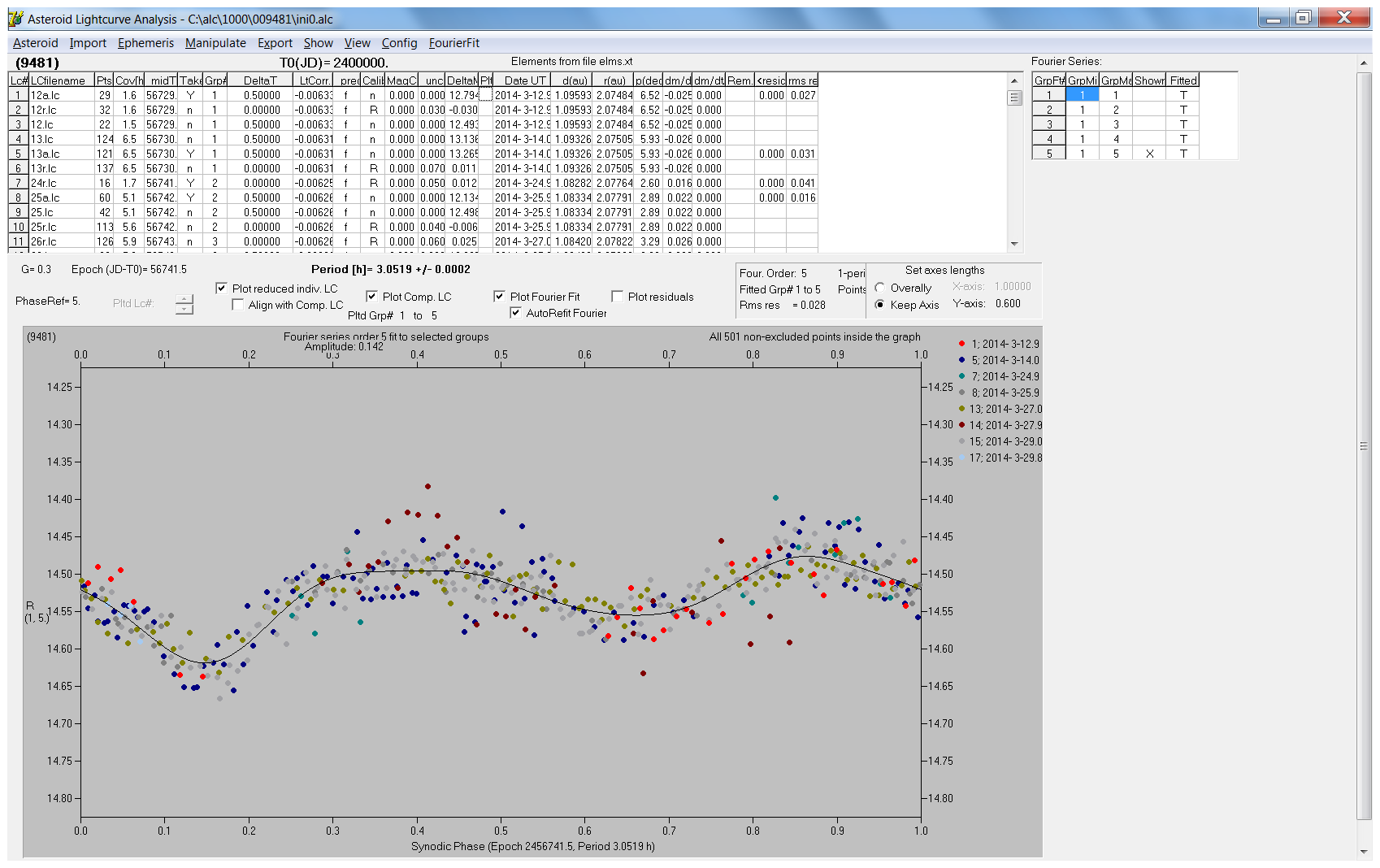Click the main window scroll-up arrow
The image size is (1380, 868).
[x=1364, y=63]
